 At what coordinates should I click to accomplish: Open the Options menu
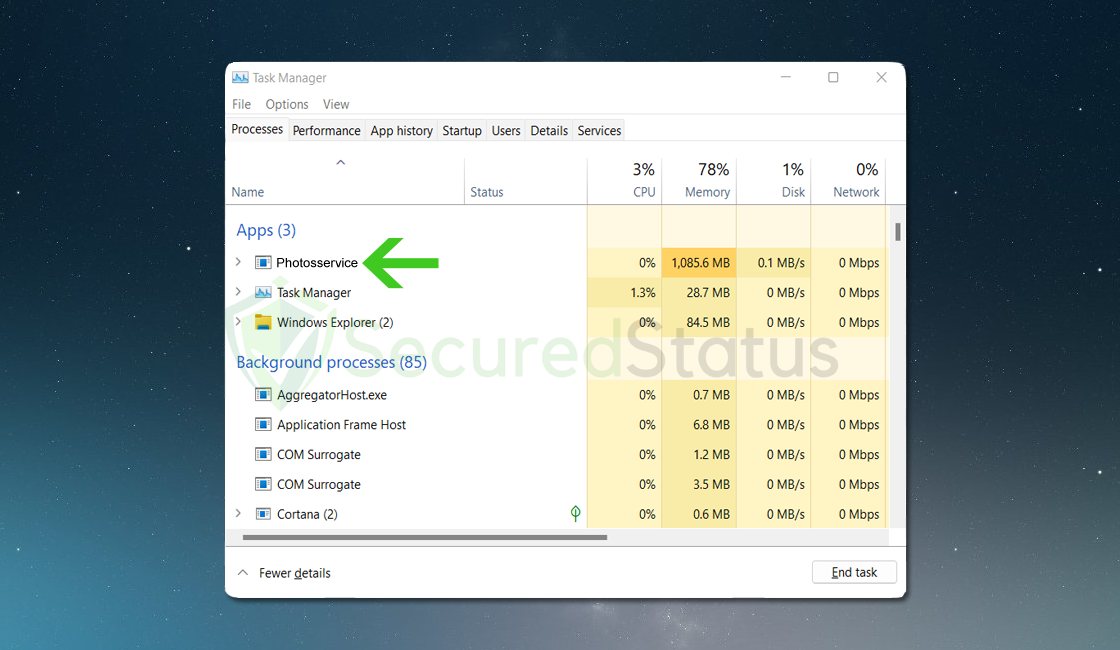click(287, 104)
